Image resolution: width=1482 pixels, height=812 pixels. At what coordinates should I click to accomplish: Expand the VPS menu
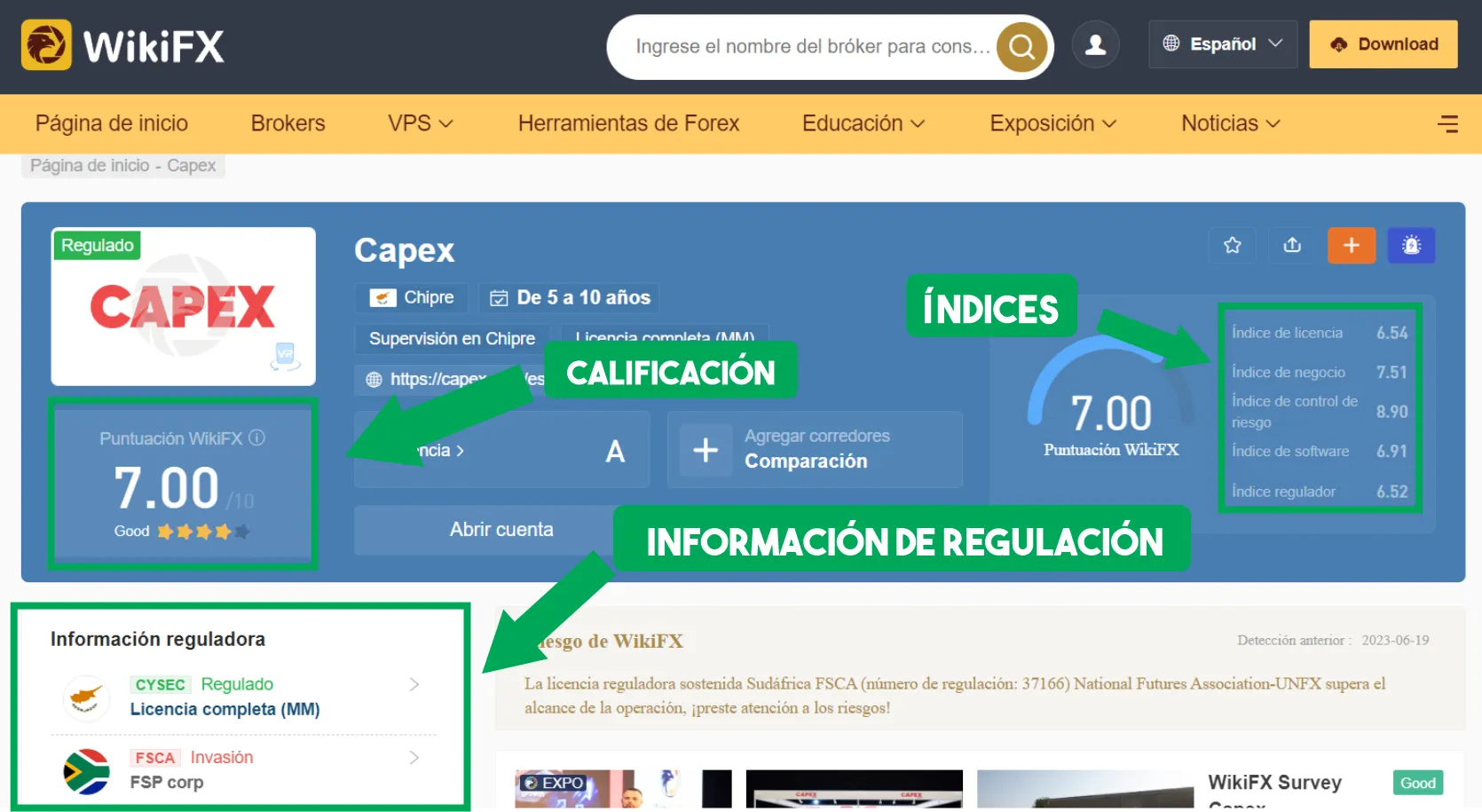tap(420, 123)
